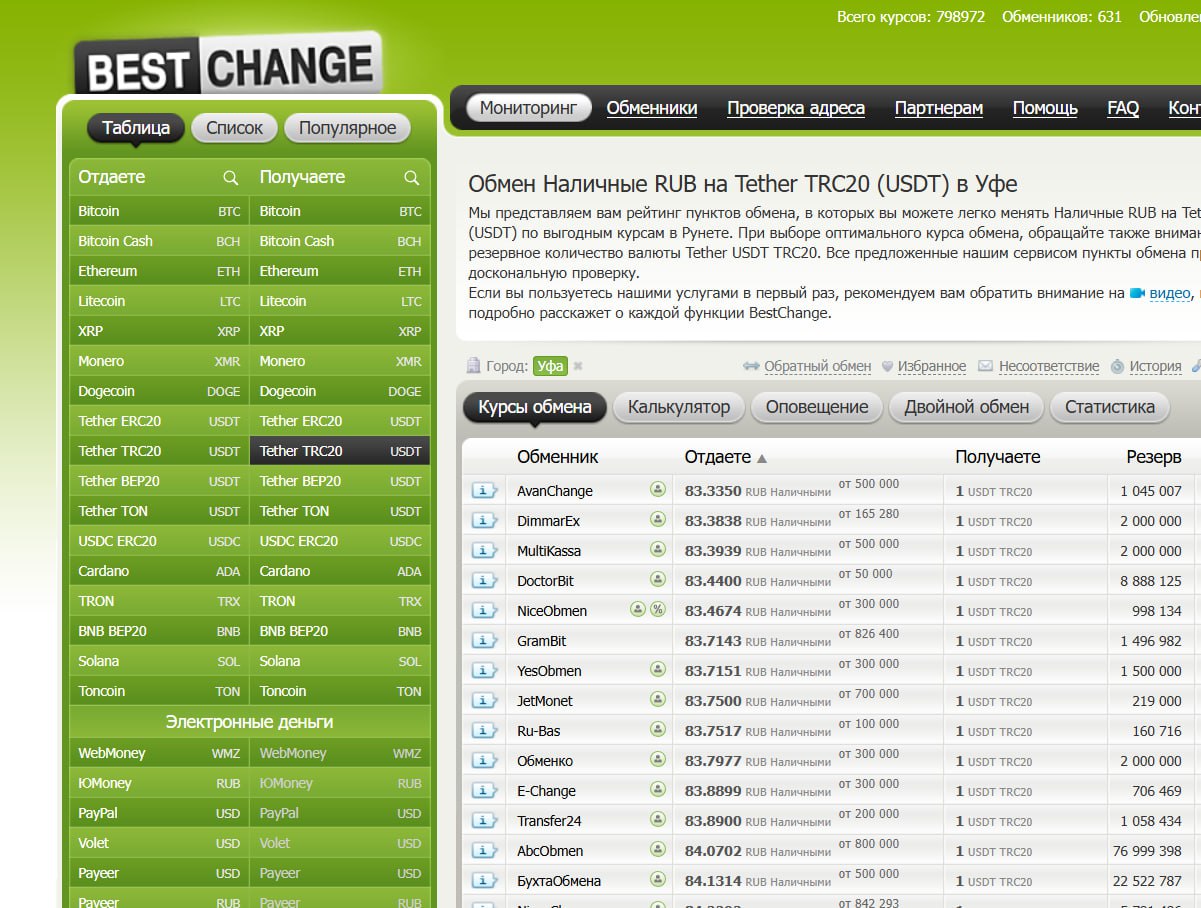Switch currency view to Список
The width and height of the screenshot is (1201, 908).
click(234, 128)
